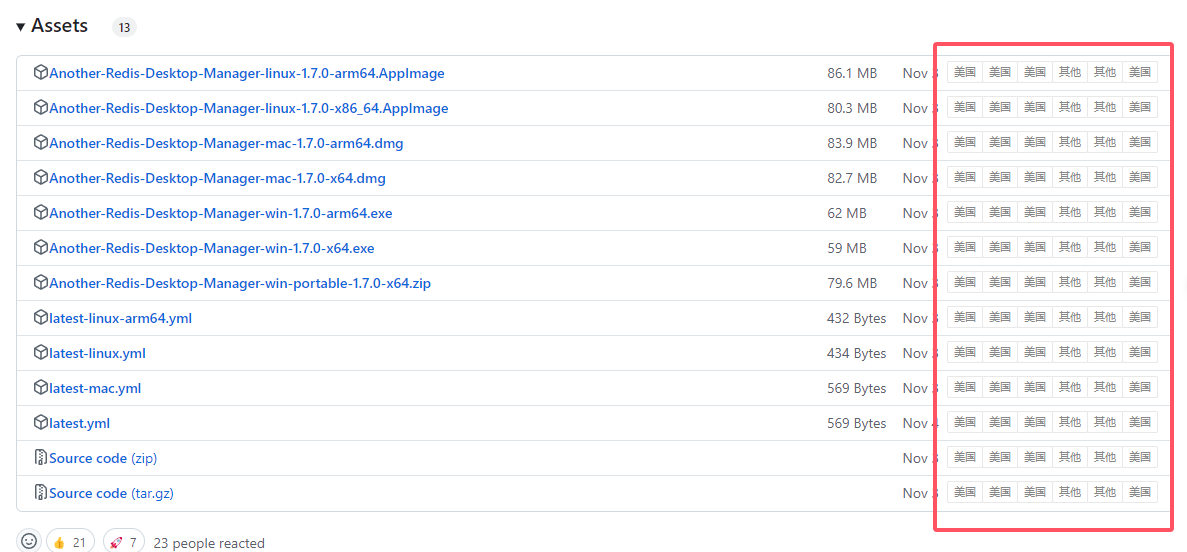Click the 432 Bytes file size
This screenshot has height=552, width=1187.
(857, 318)
